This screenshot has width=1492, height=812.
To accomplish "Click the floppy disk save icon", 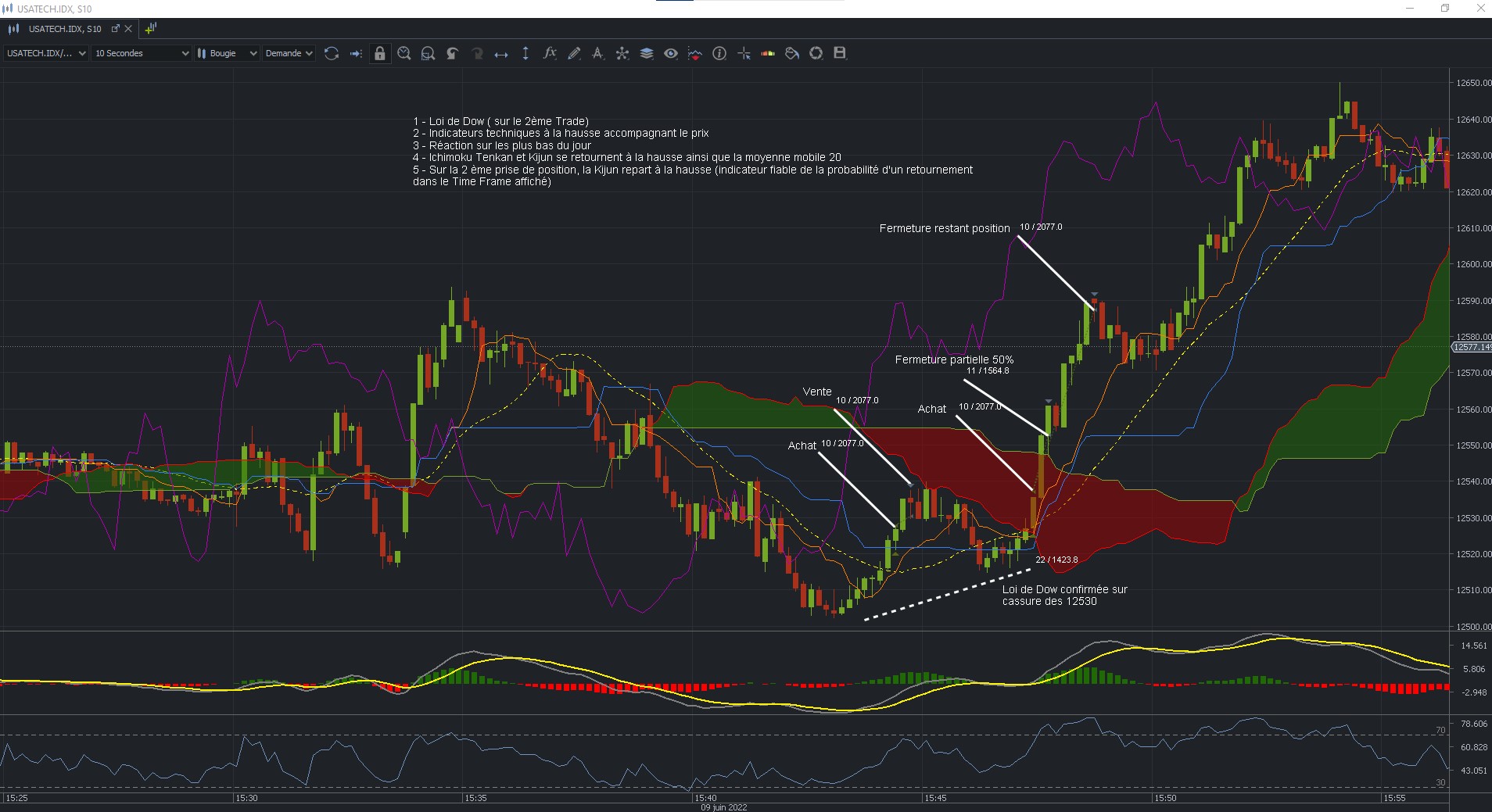I will (x=840, y=53).
